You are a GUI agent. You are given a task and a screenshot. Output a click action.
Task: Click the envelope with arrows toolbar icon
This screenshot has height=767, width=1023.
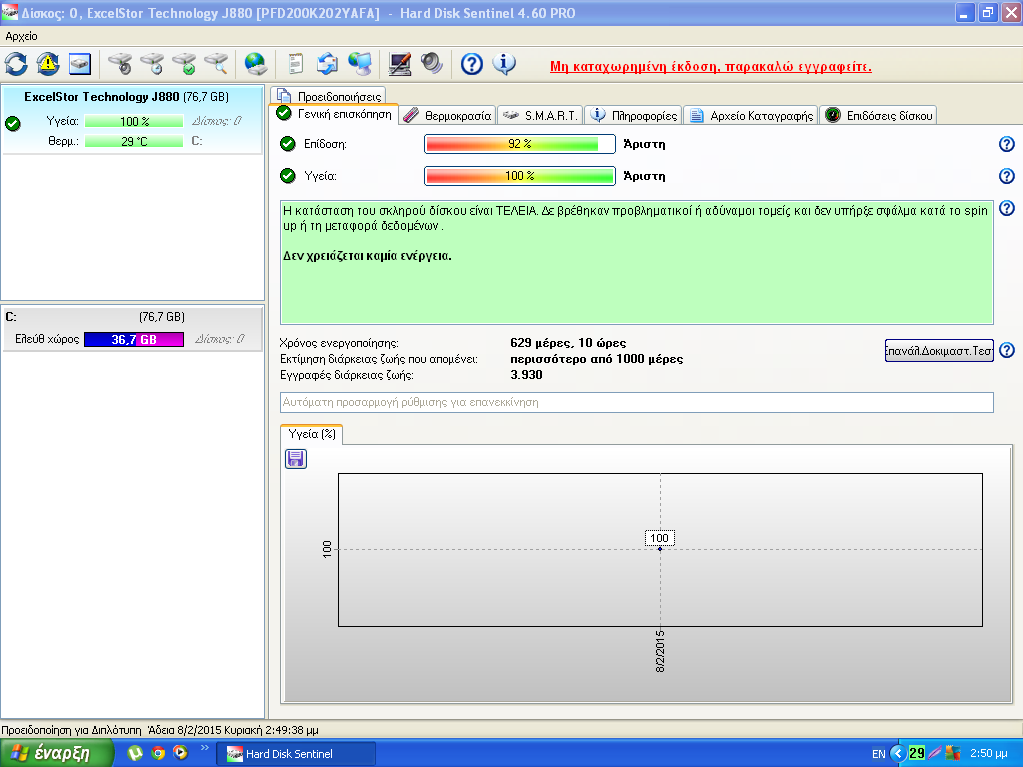327,64
